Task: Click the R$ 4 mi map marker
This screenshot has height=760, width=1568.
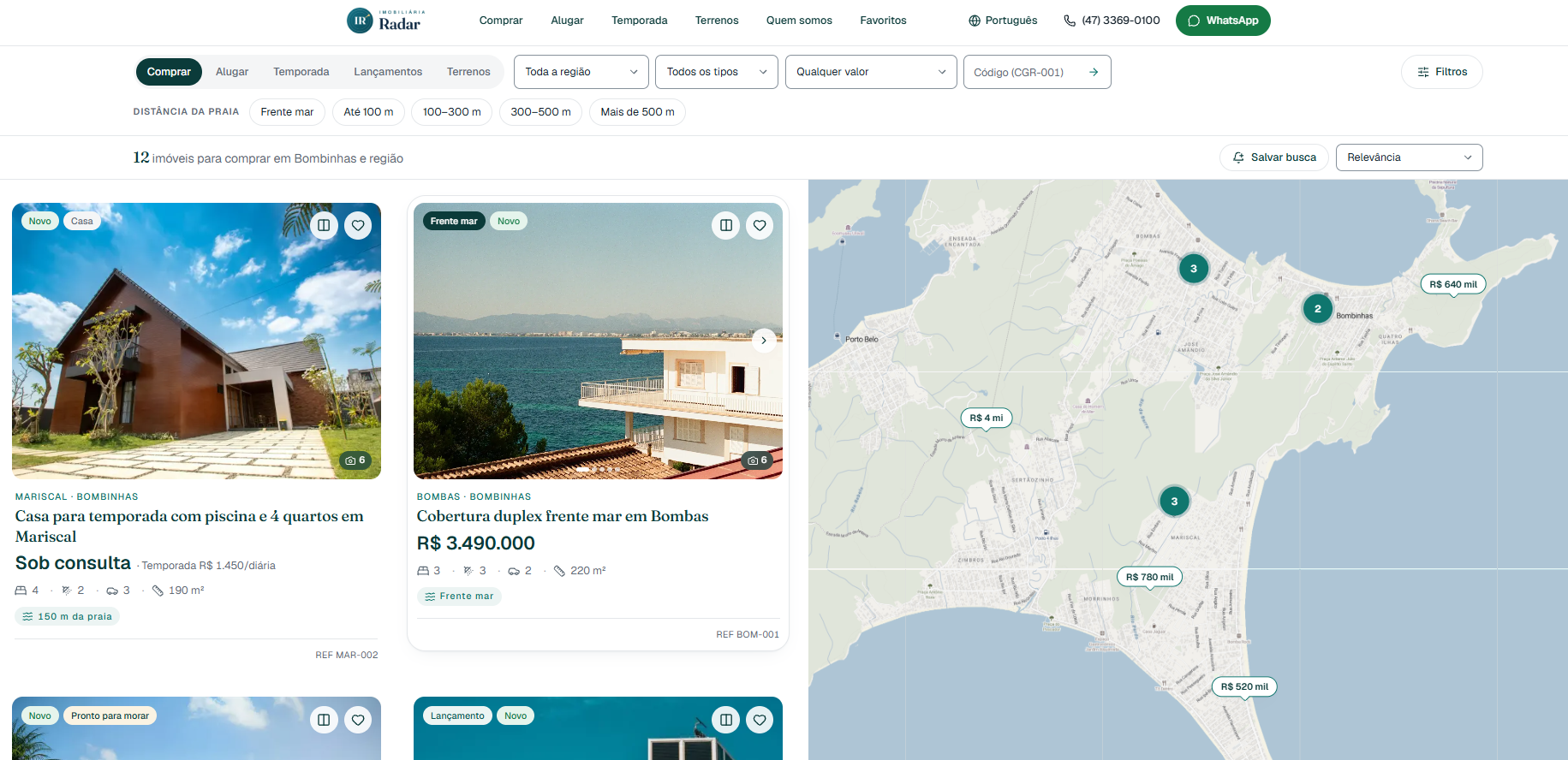Action: (987, 419)
